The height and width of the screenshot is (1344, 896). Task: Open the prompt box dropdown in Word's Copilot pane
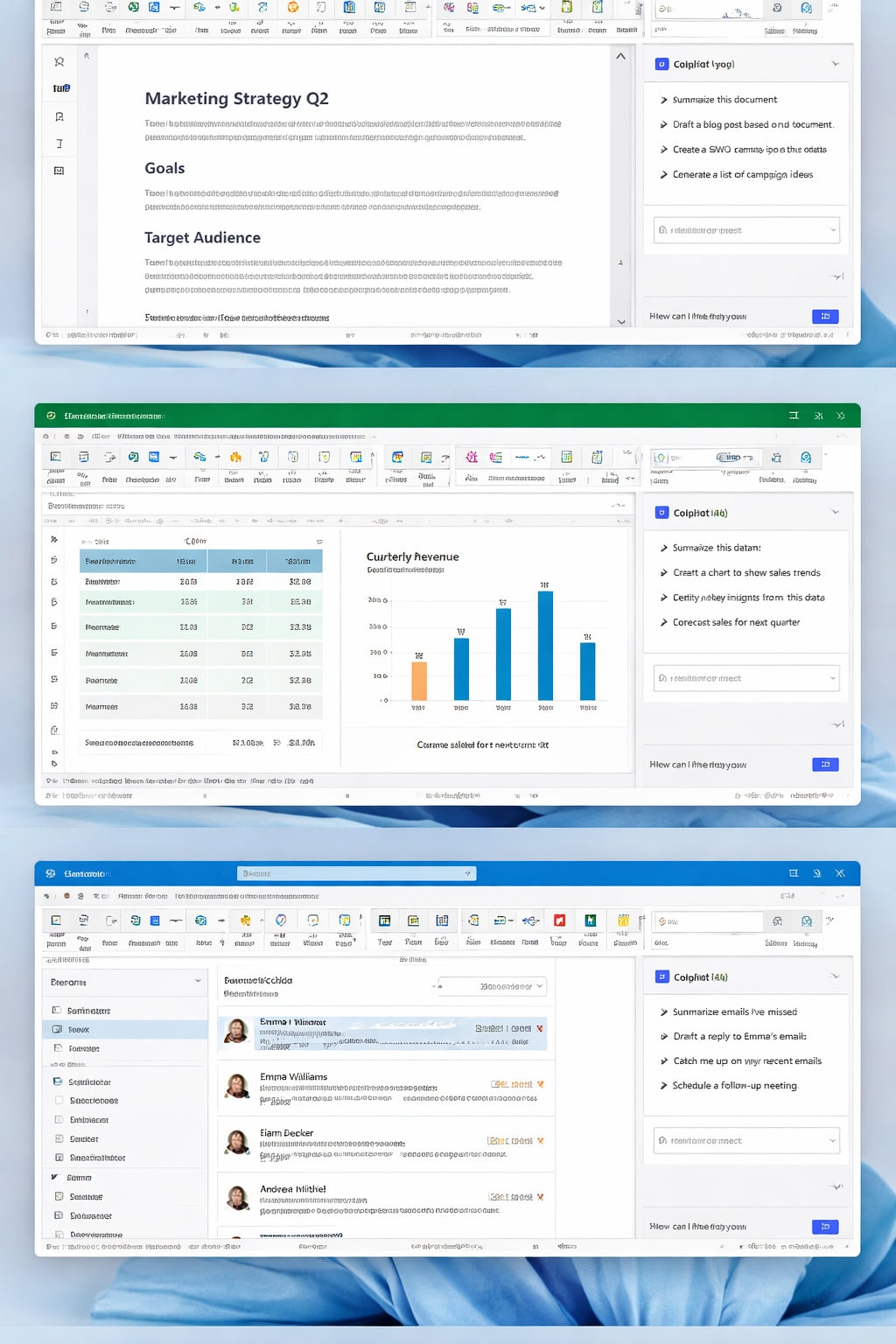tap(833, 230)
